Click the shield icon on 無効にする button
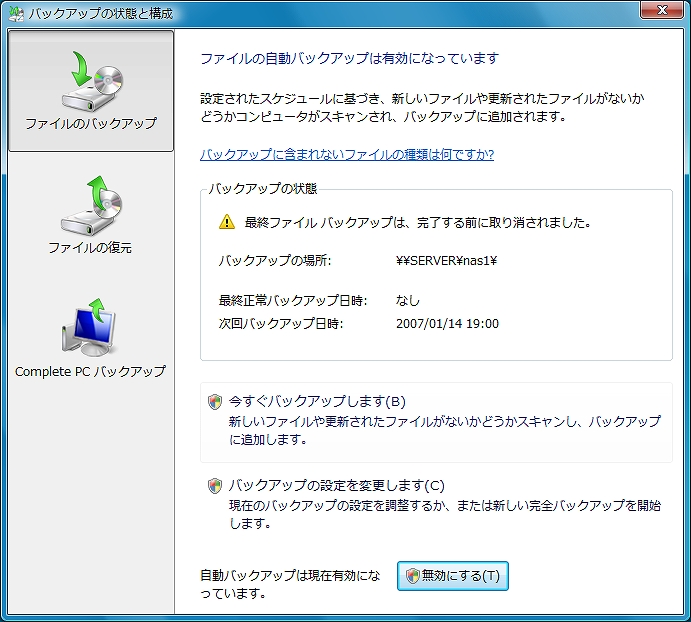The width and height of the screenshot is (691, 622). (x=412, y=576)
